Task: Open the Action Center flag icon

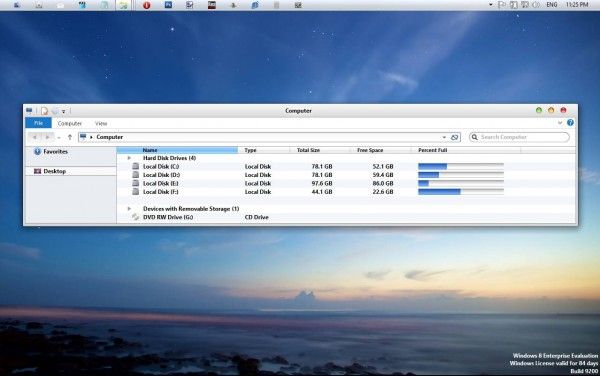Action: [x=502, y=5]
